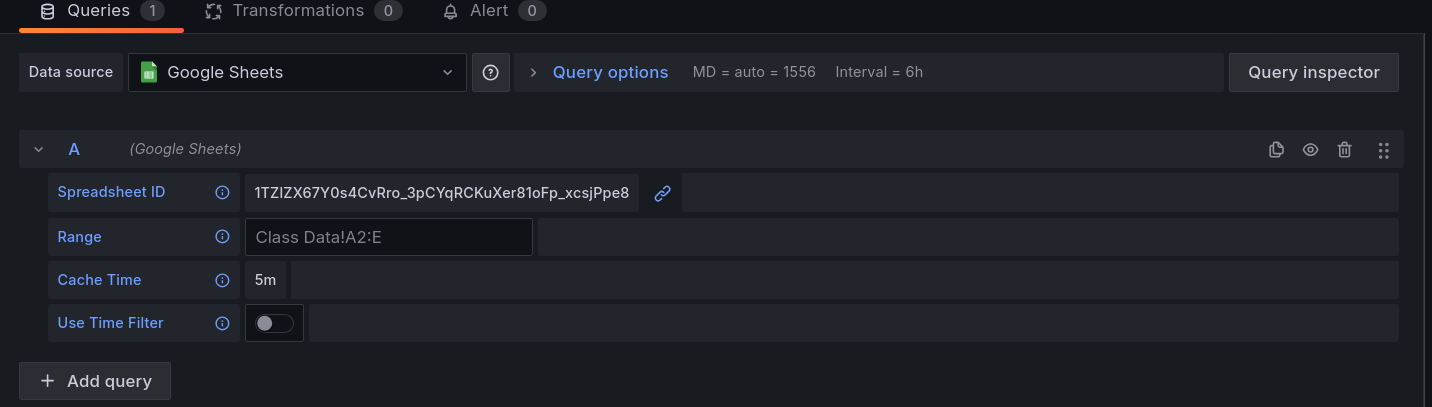Click the spreadsheet link icon

662,193
